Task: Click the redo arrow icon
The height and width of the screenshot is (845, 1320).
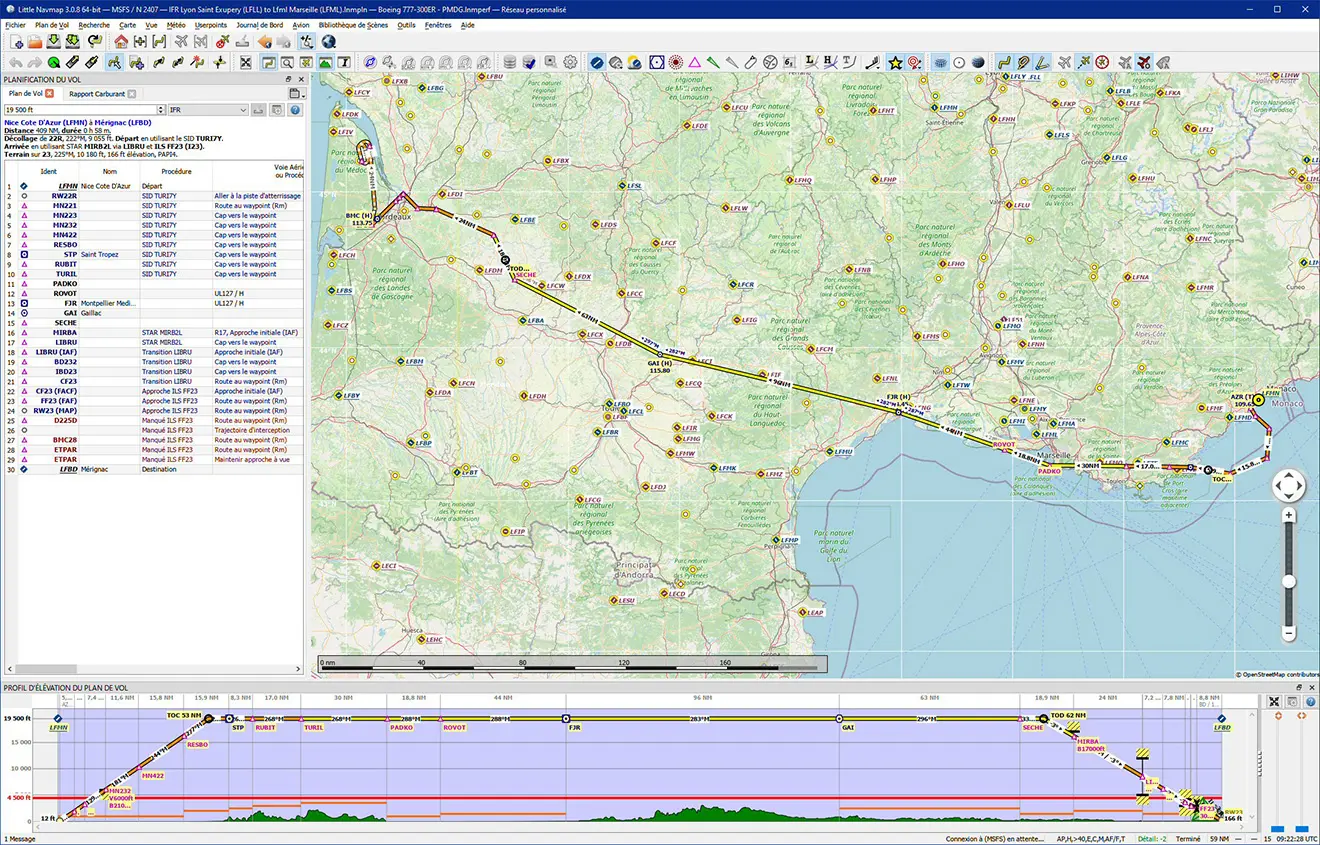Action: click(x=34, y=63)
